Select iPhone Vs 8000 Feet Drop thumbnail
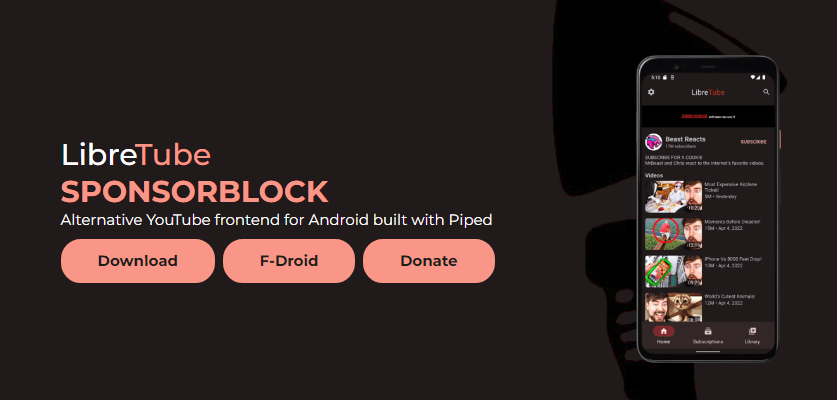The width and height of the screenshot is (837, 400). tap(673, 271)
